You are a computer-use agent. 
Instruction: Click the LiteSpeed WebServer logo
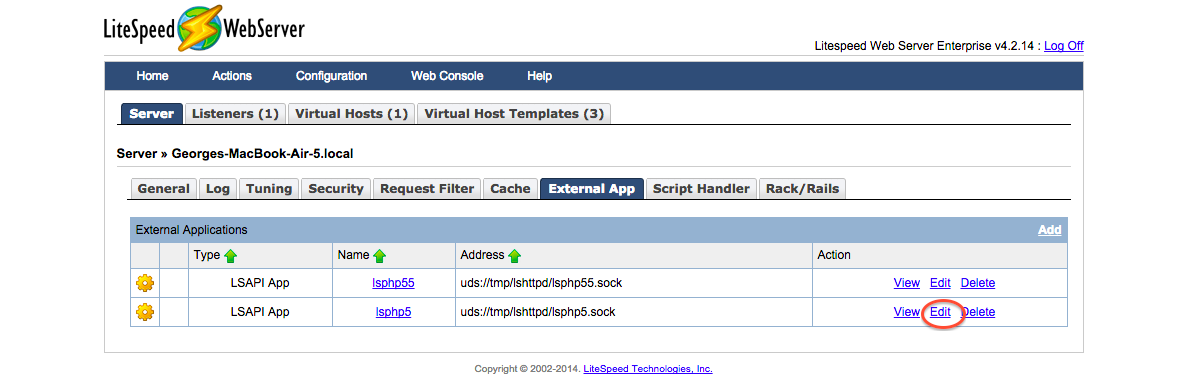pyautogui.click(x=204, y=29)
